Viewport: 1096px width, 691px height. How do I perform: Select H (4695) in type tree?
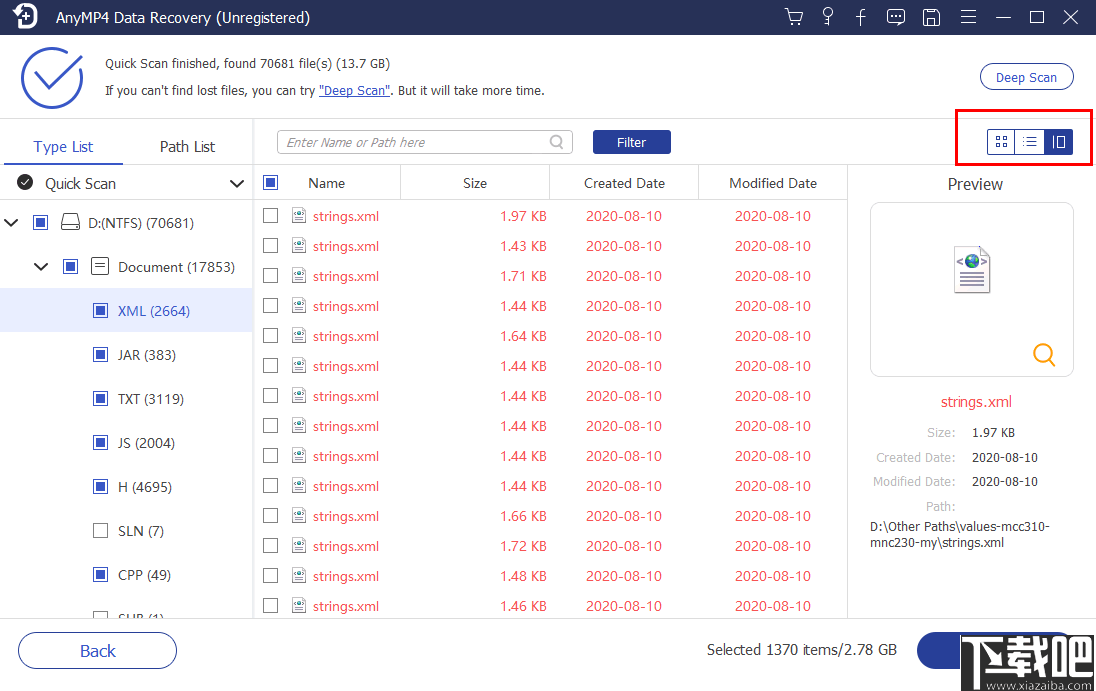pyautogui.click(x=145, y=487)
